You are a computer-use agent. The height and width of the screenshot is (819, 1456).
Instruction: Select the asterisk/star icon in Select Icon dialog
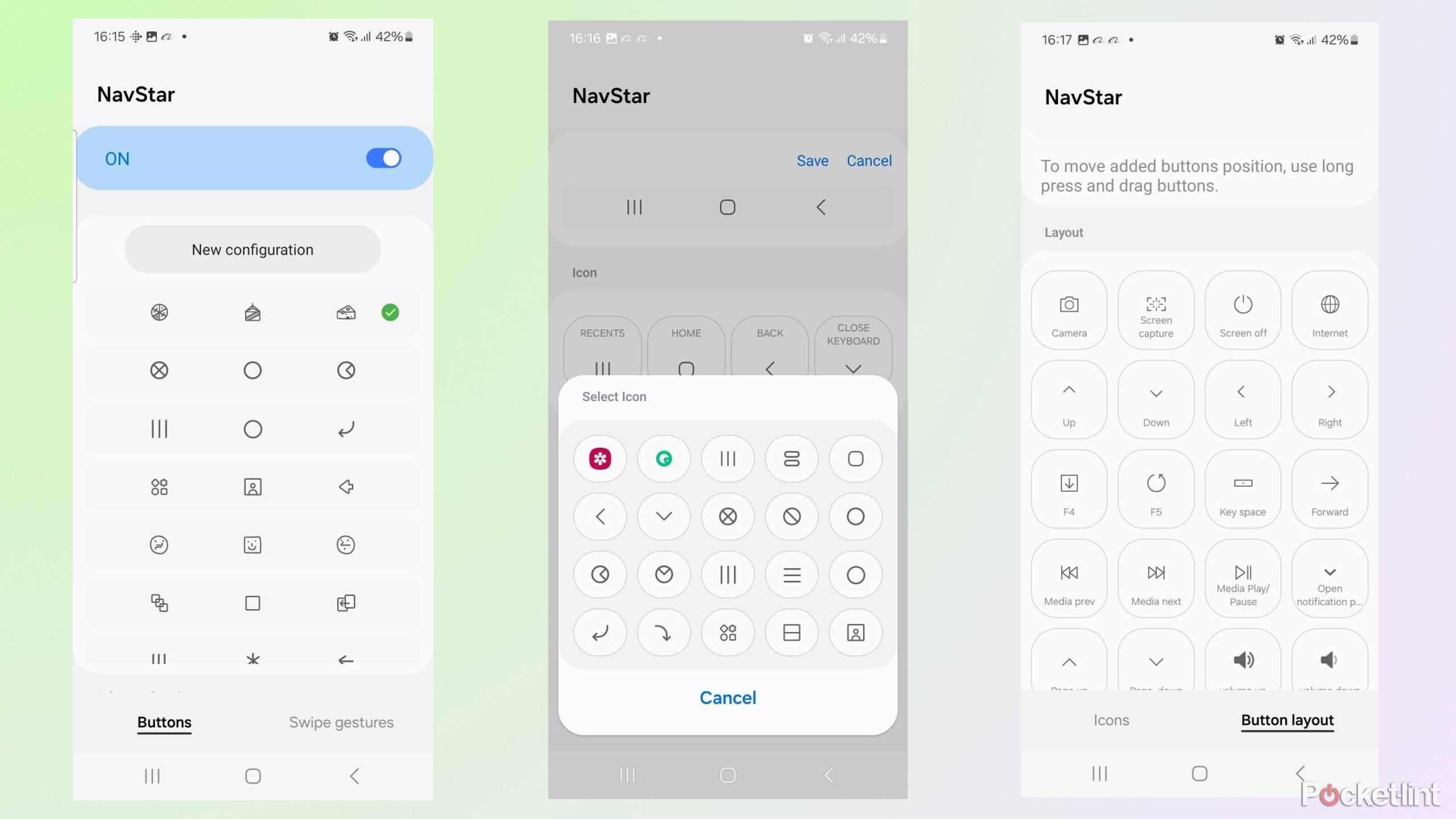tap(600, 458)
